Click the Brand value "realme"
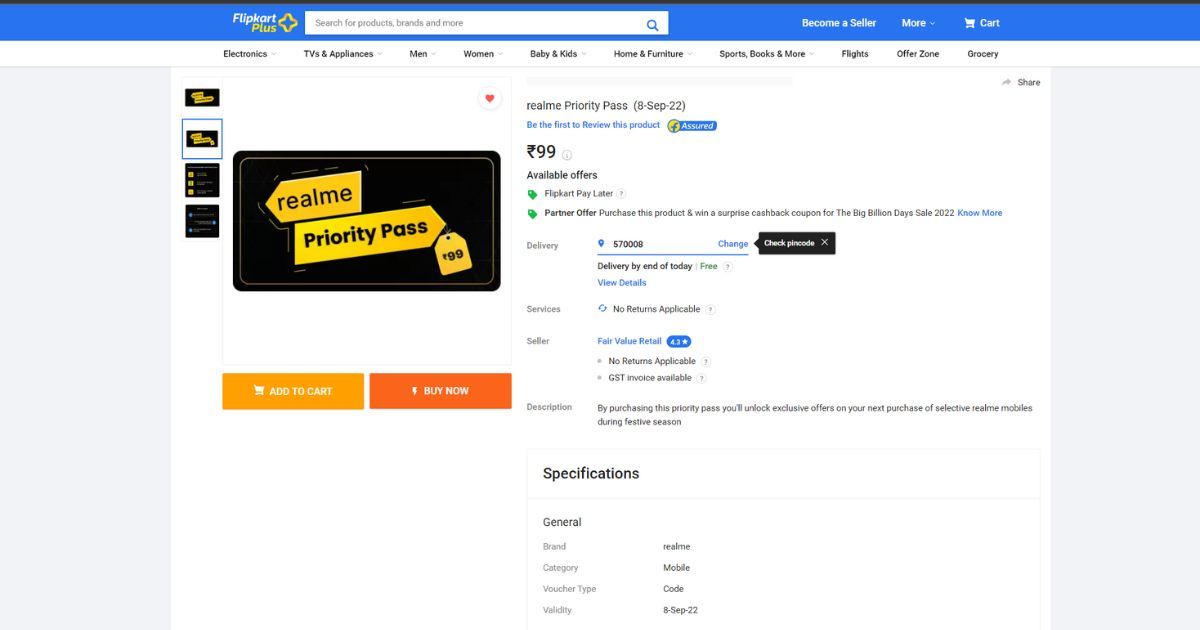The image size is (1200, 630). coord(677,547)
